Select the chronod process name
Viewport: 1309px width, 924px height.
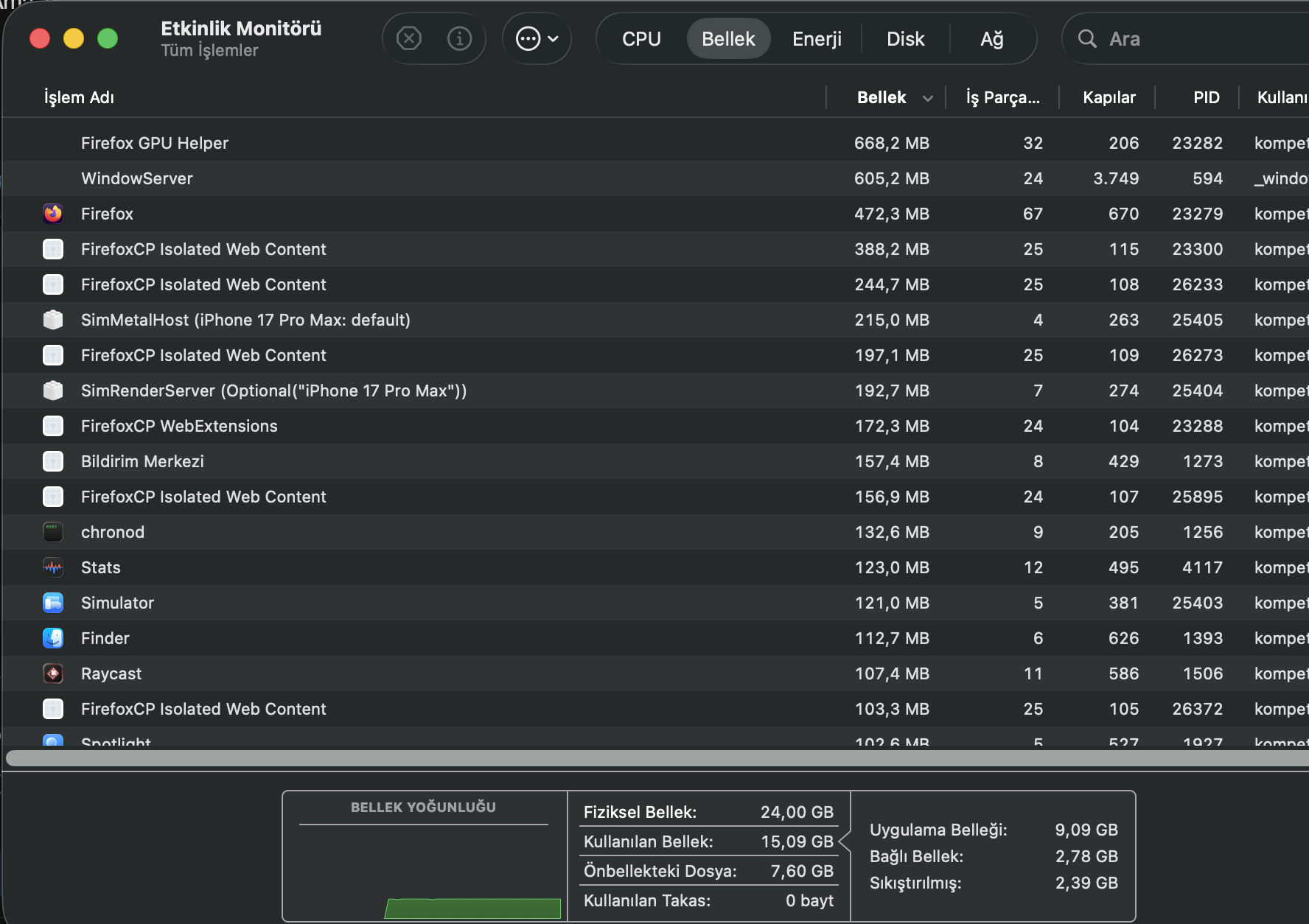coord(113,532)
